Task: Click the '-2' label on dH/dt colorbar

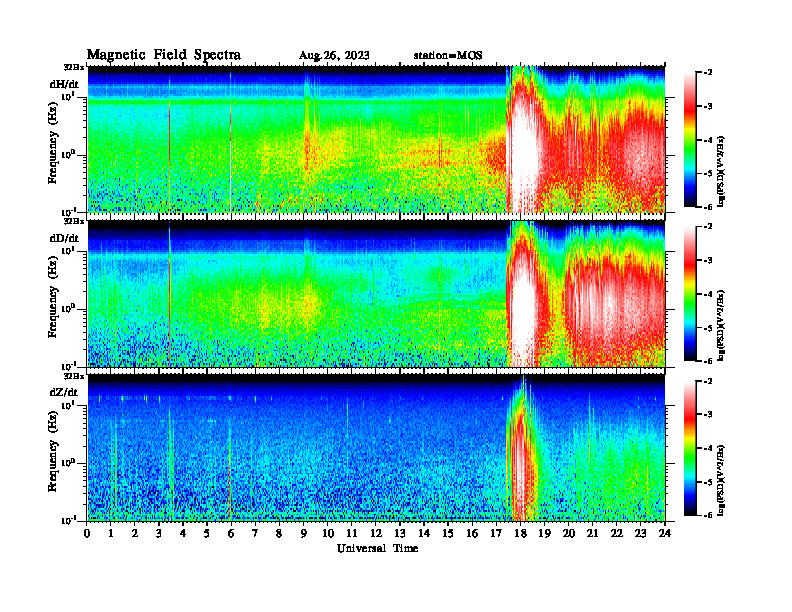Action: tap(706, 73)
